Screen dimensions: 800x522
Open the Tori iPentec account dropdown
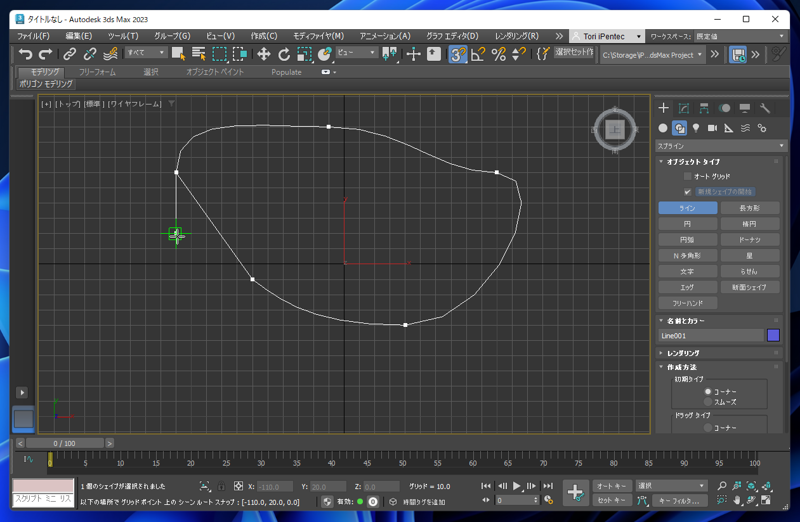pyautogui.click(x=606, y=36)
